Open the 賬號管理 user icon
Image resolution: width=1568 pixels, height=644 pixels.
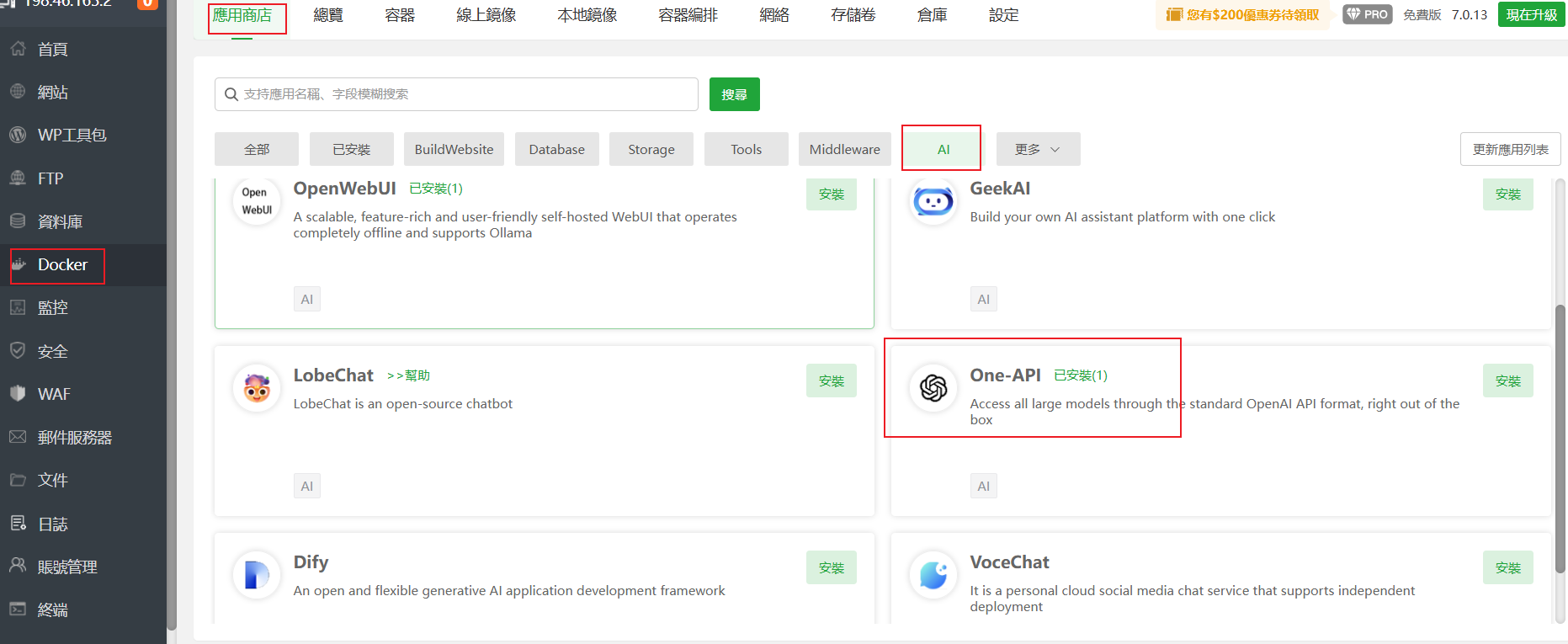tap(18, 567)
